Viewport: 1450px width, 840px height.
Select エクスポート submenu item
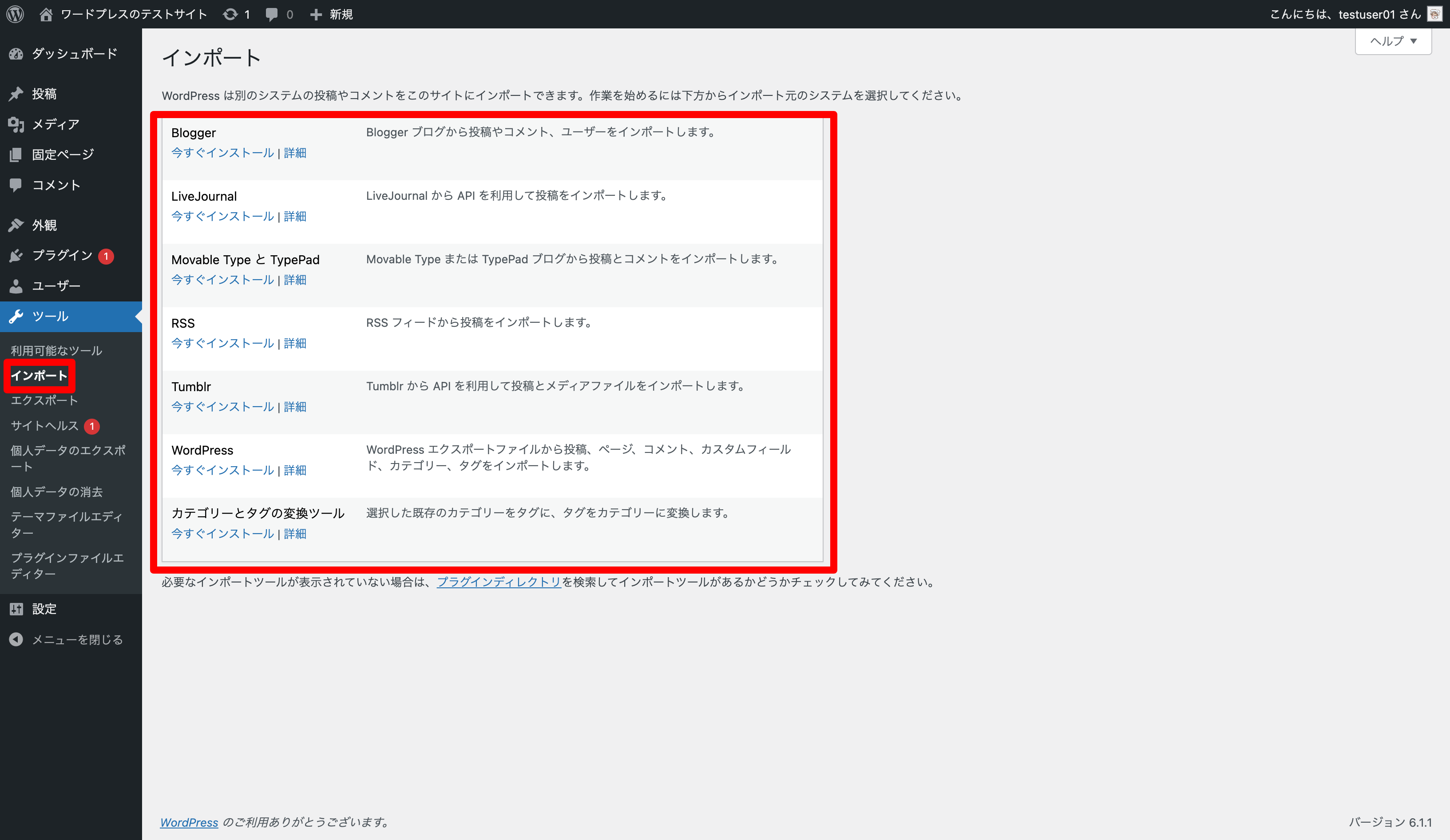[x=44, y=400]
